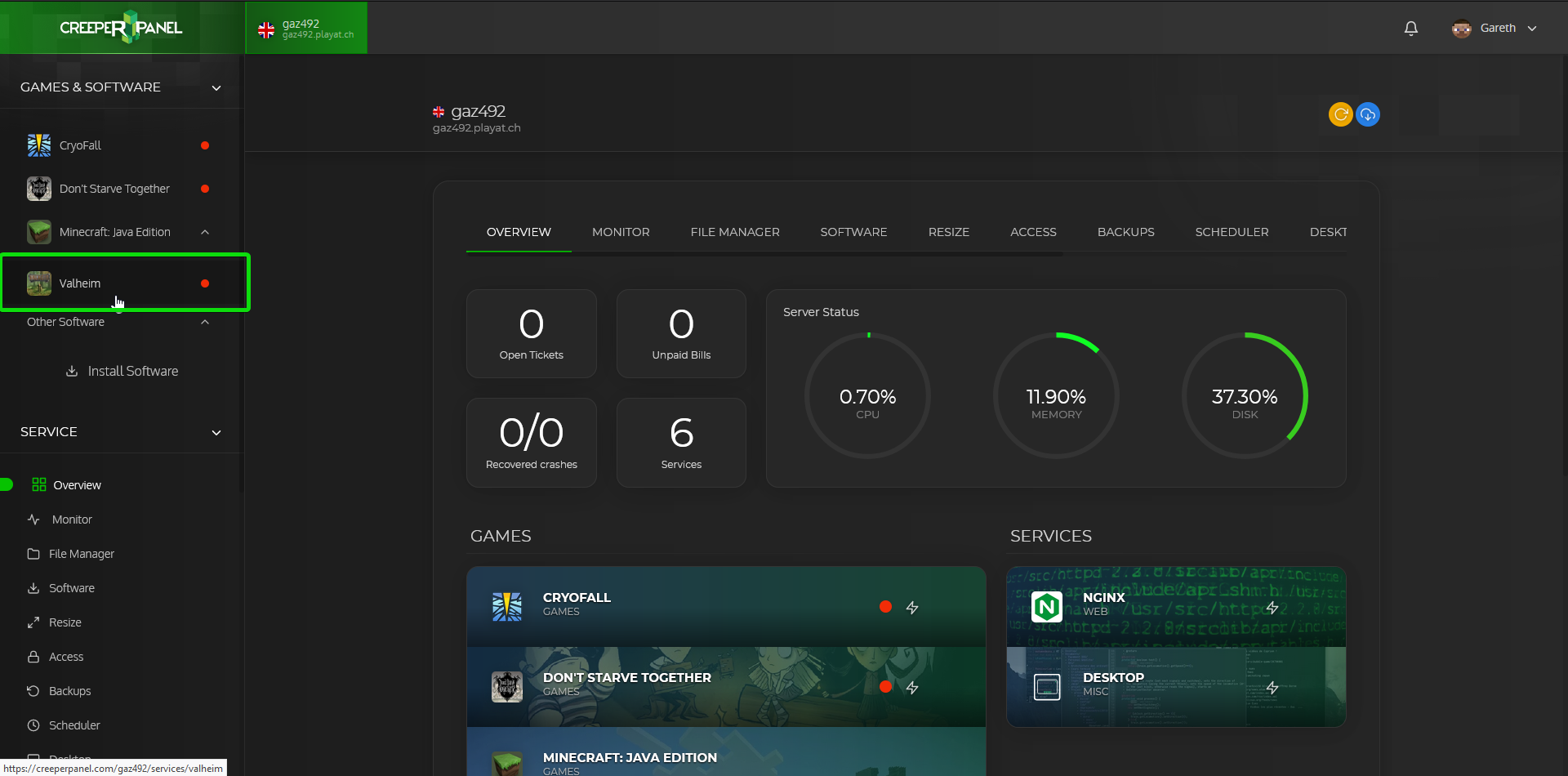The height and width of the screenshot is (776, 1568).
Task: Click the Access lock icon
Action: 33,657
